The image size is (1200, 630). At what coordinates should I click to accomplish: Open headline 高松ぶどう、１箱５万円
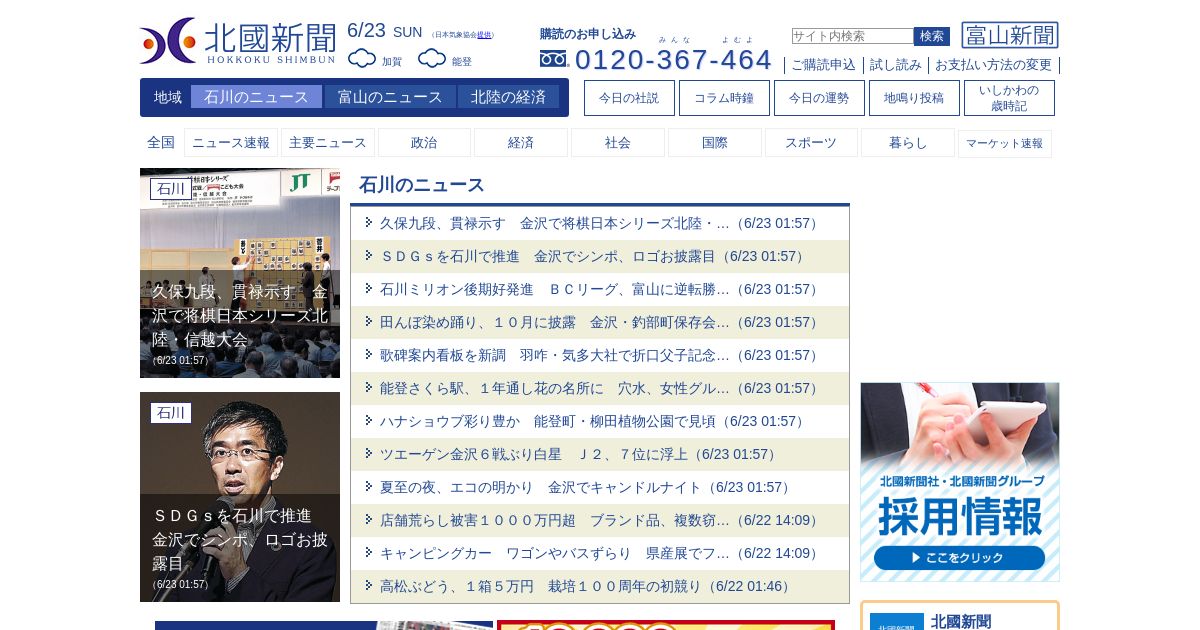coord(600,586)
